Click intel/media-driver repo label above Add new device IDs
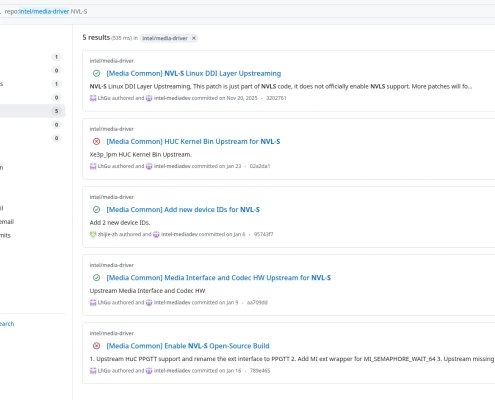 click(x=112, y=197)
